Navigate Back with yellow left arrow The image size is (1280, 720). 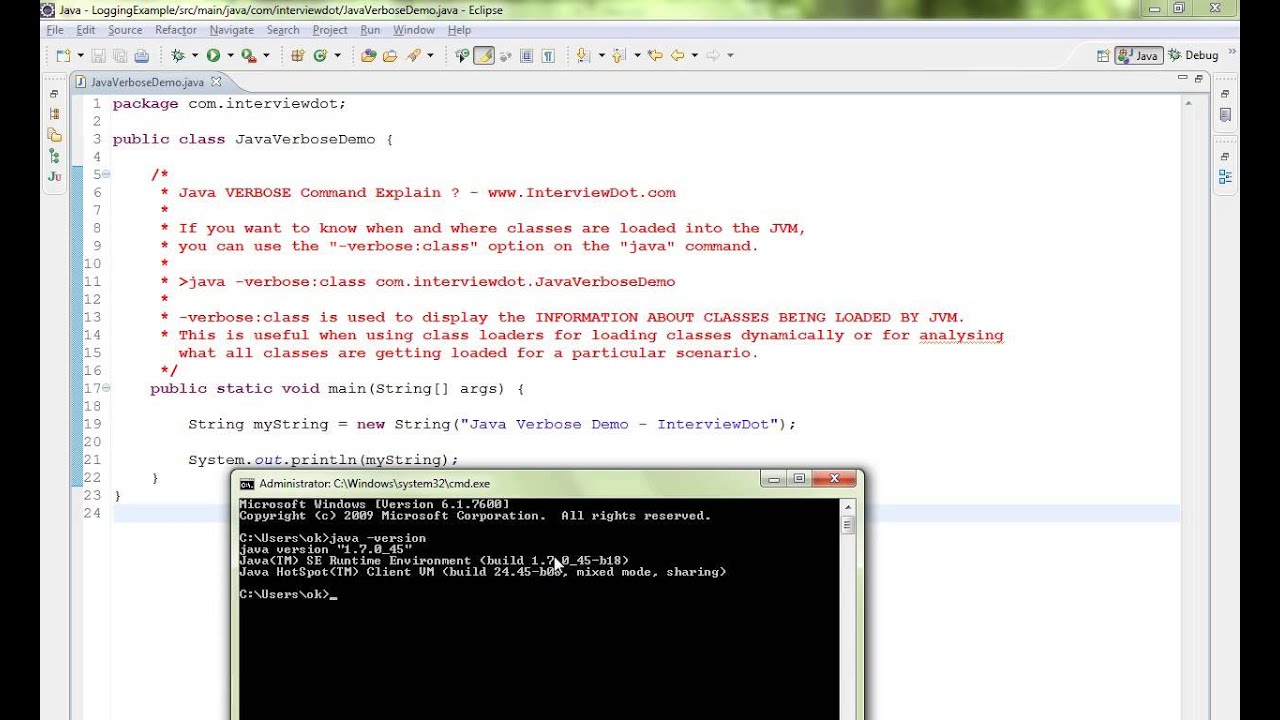[677, 56]
